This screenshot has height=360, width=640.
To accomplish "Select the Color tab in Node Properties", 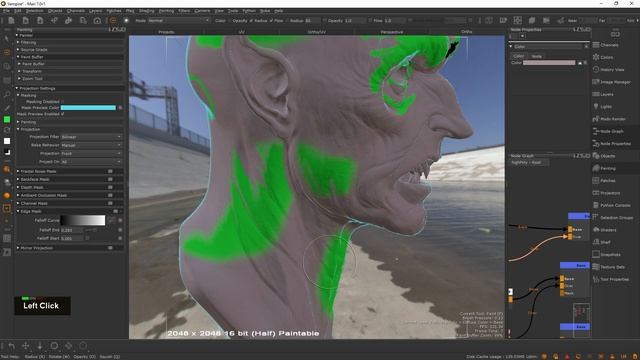I will tap(519, 56).
